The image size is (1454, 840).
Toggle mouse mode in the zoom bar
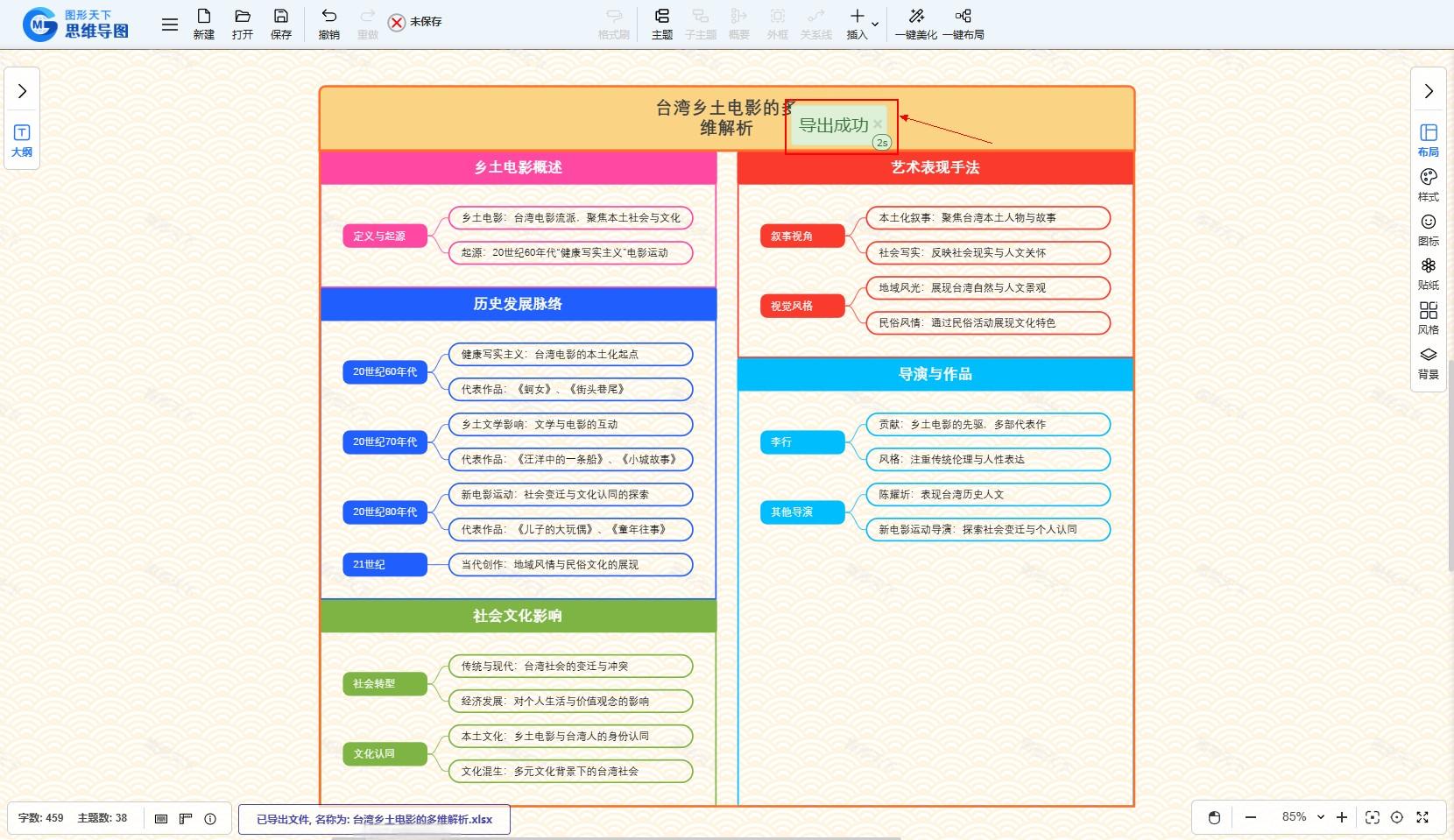(1214, 817)
